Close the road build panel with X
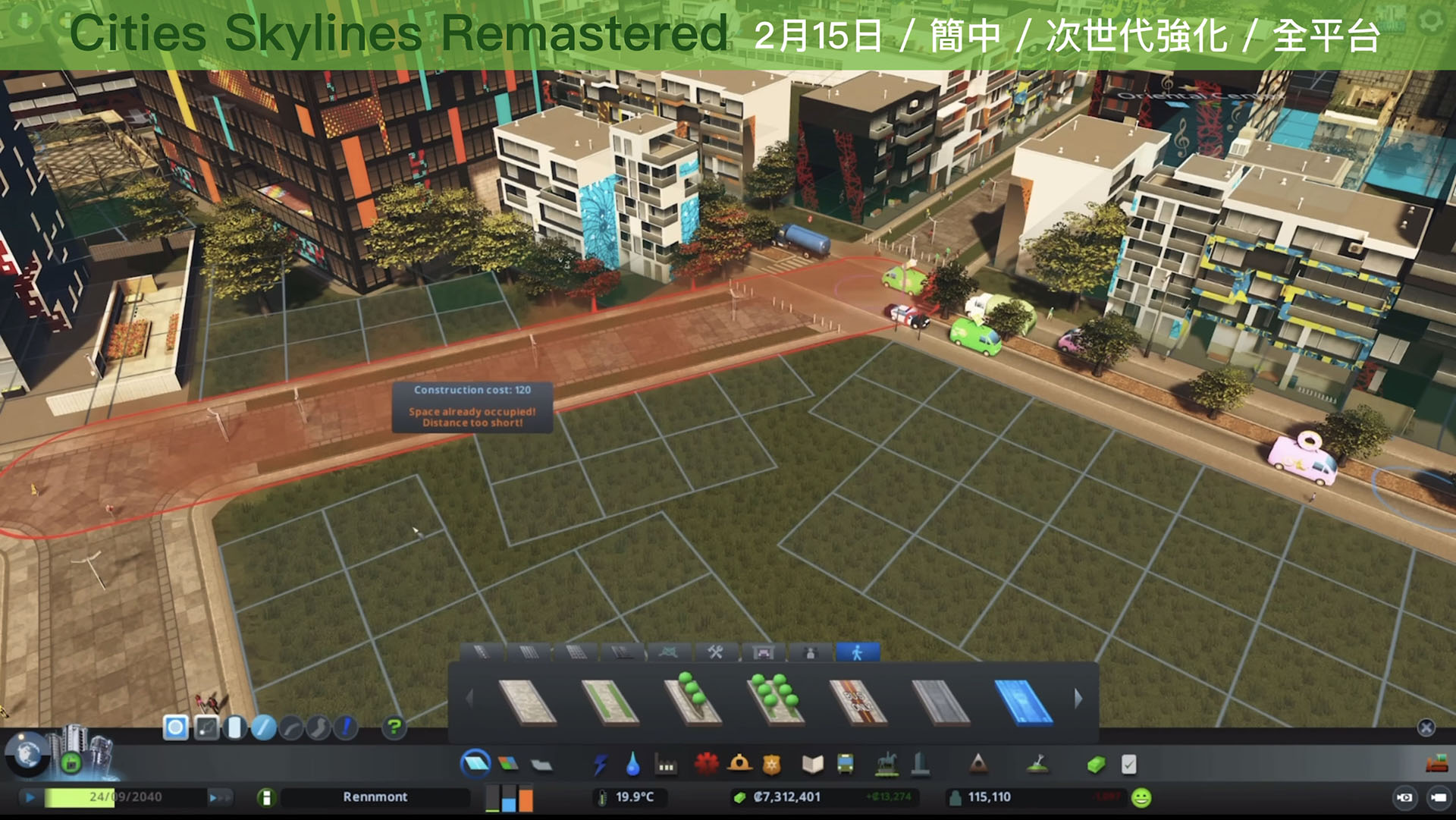Image resolution: width=1456 pixels, height=820 pixels. click(1426, 728)
